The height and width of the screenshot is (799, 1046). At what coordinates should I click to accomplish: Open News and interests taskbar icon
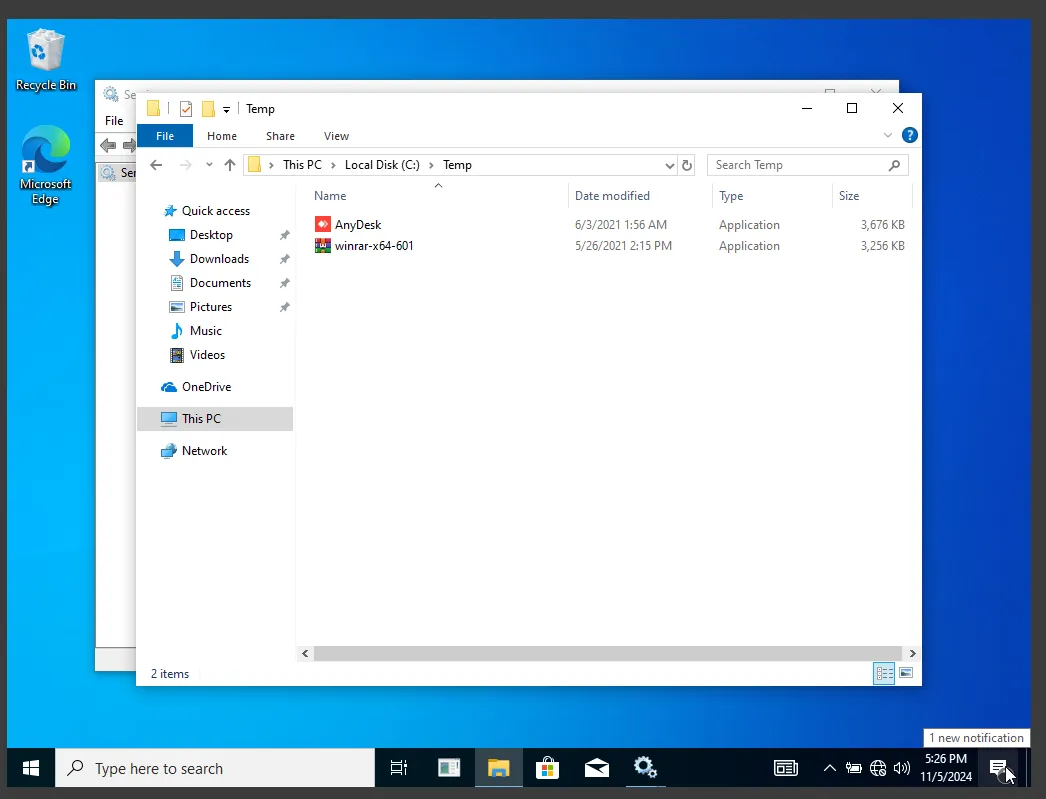point(786,768)
